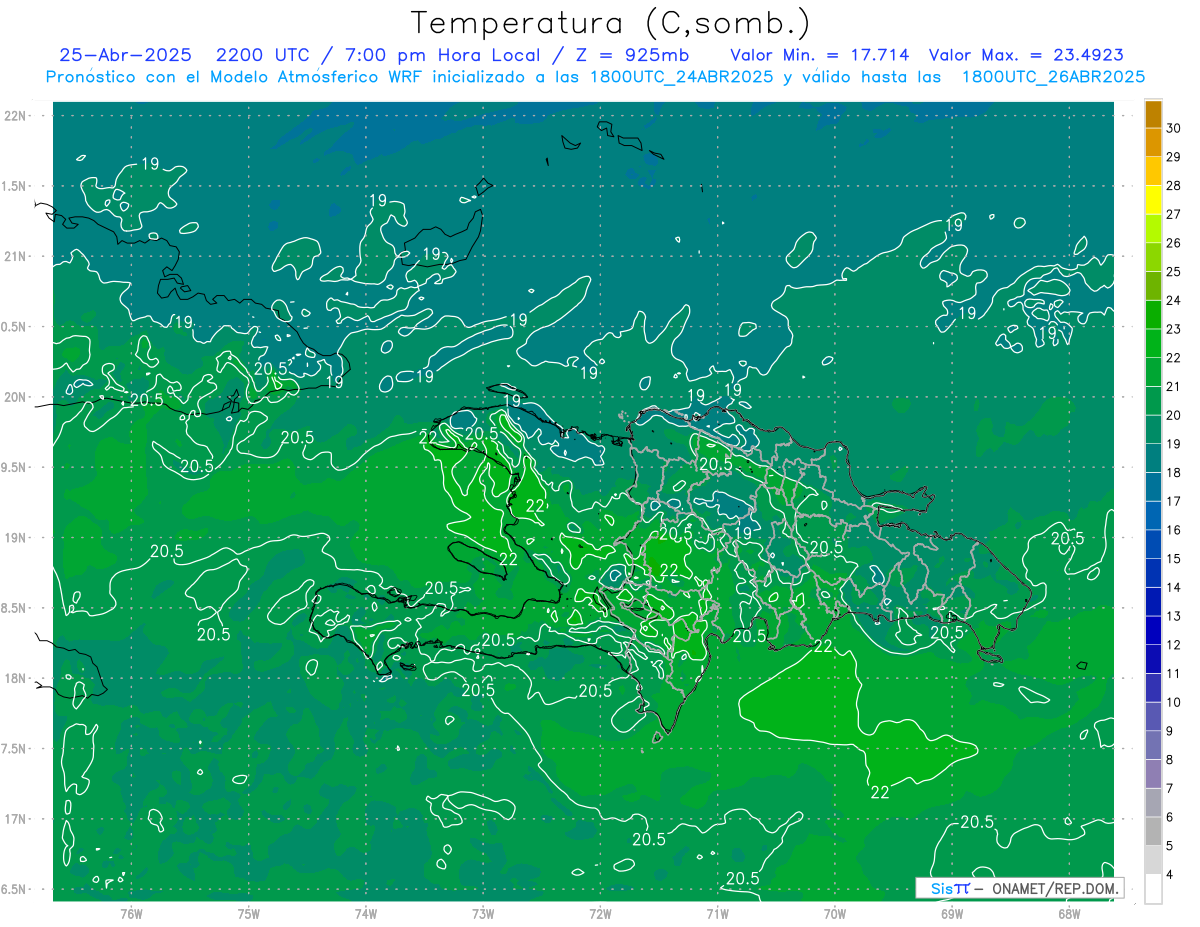Click legend color band between 19 and 20
The height and width of the screenshot is (927, 1200).
(1153, 429)
